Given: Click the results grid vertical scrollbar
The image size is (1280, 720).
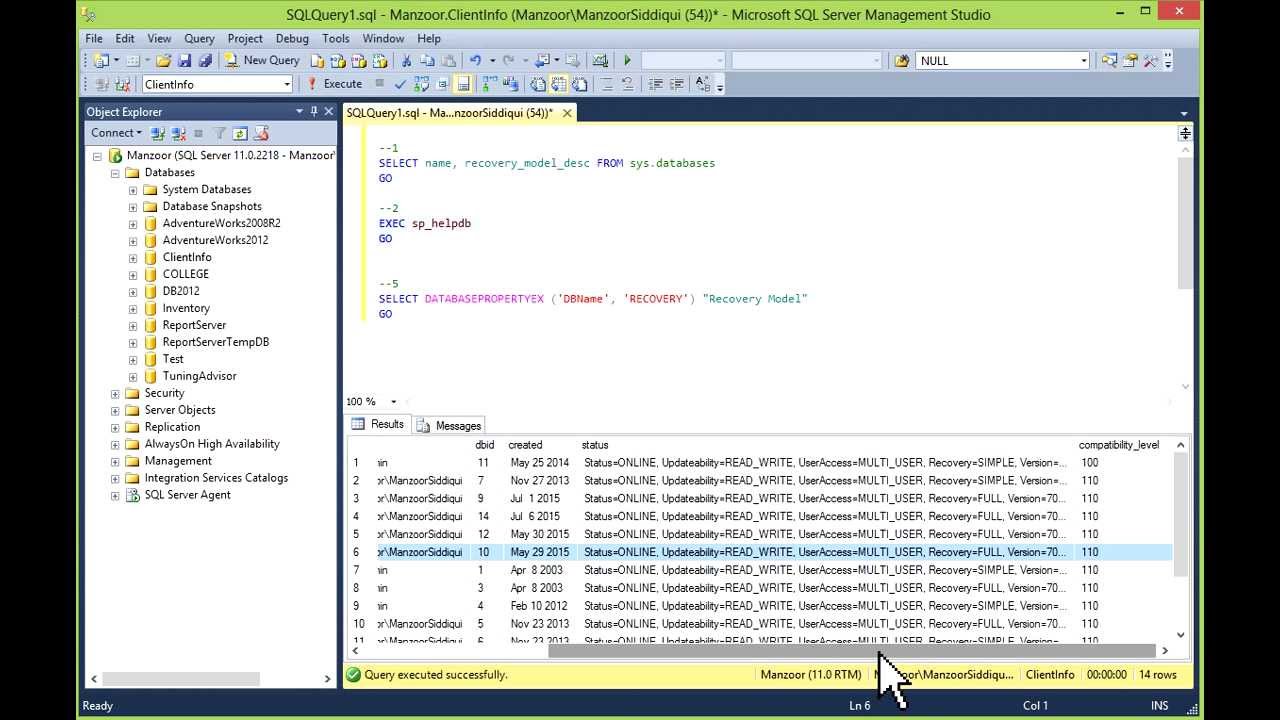Looking at the screenshot, I should click(x=1181, y=516).
